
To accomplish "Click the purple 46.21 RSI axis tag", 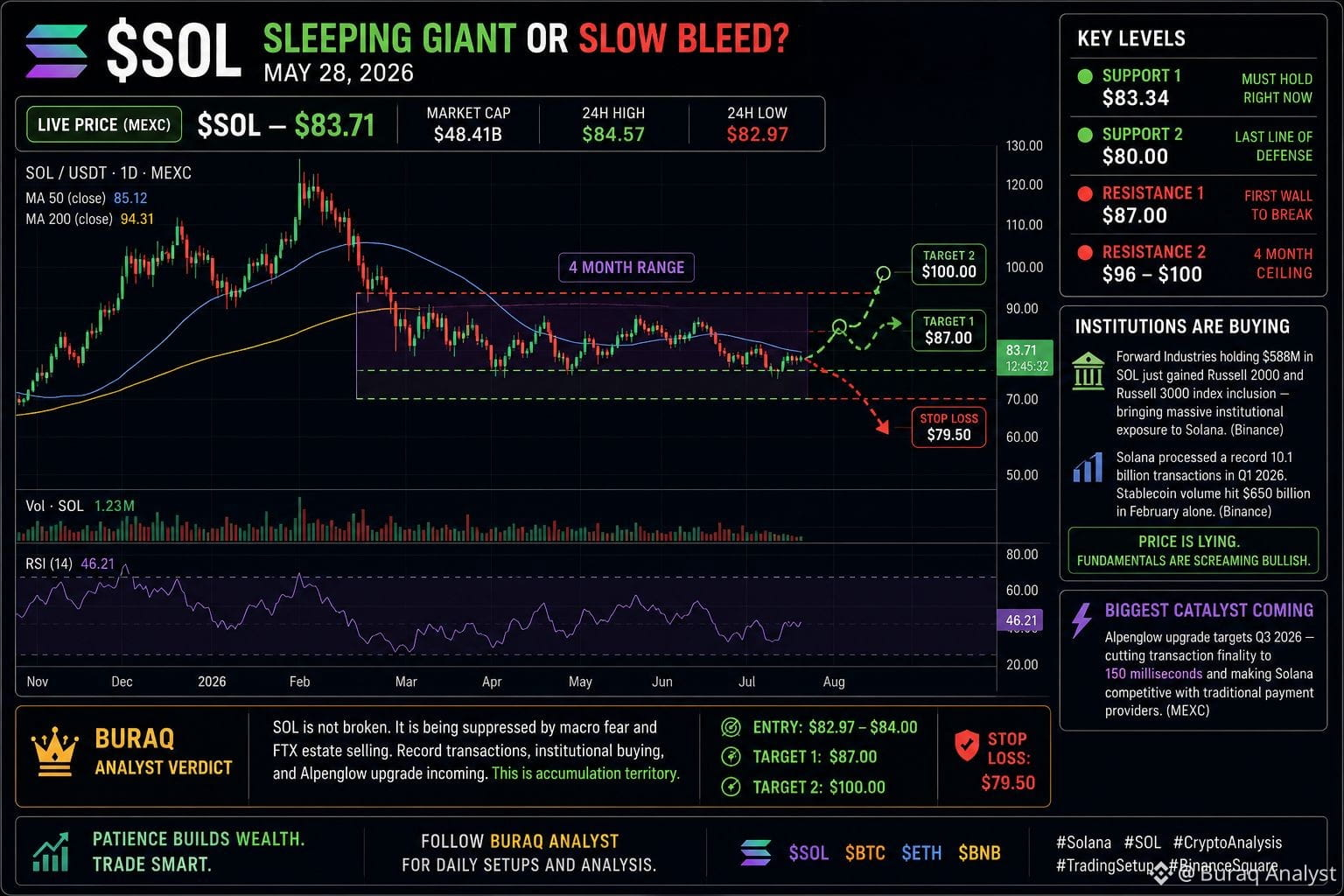I will click(1020, 620).
